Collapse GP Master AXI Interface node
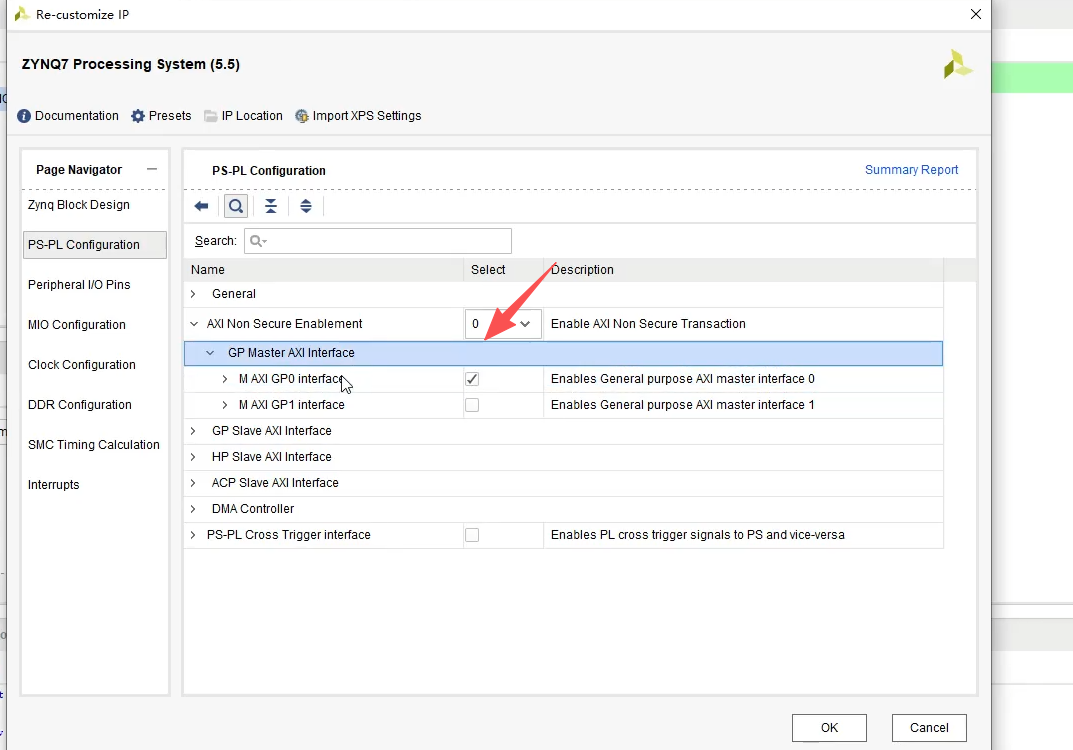 tap(210, 352)
